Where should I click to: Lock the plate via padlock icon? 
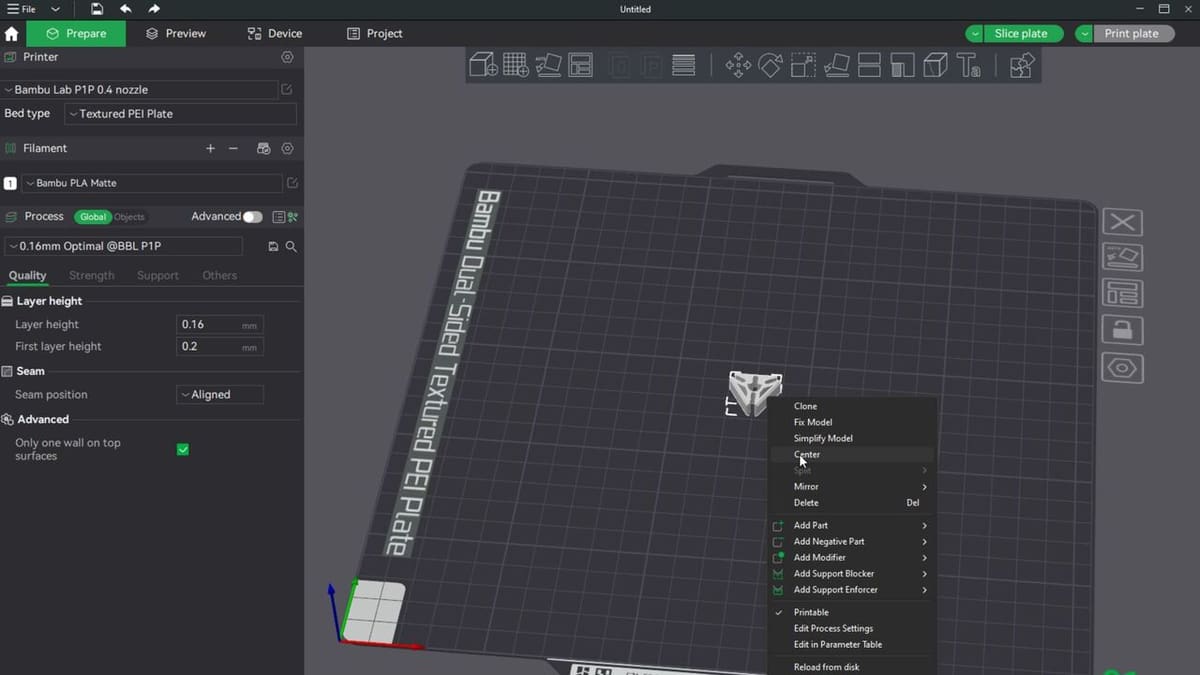click(x=1122, y=329)
